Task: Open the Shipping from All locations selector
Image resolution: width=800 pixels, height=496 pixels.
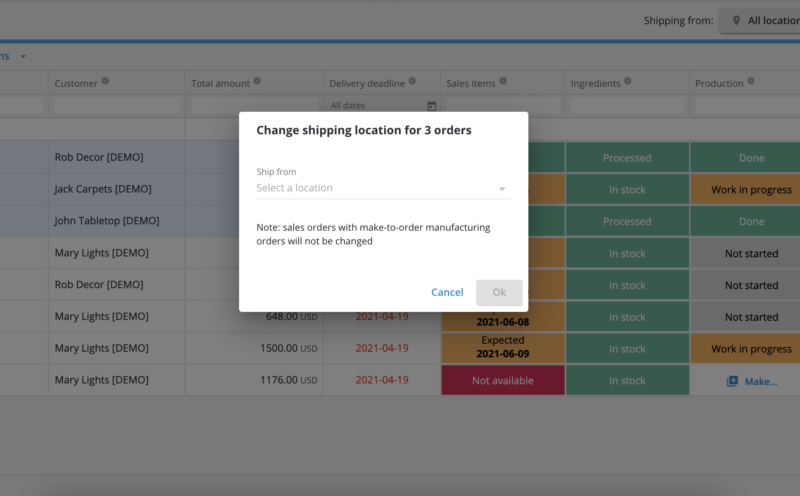Action: (760, 21)
